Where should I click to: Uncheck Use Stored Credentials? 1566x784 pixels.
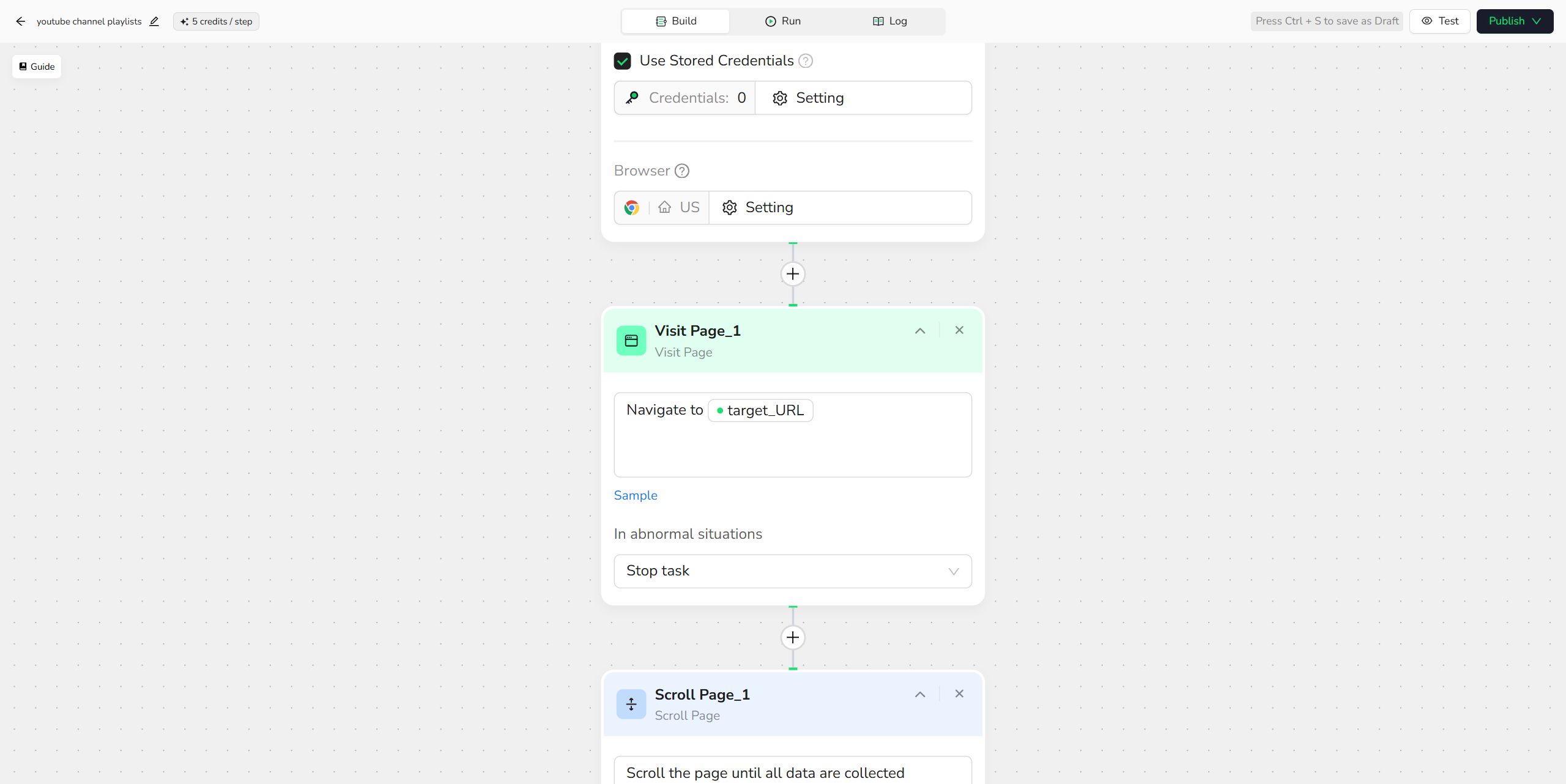pos(623,61)
